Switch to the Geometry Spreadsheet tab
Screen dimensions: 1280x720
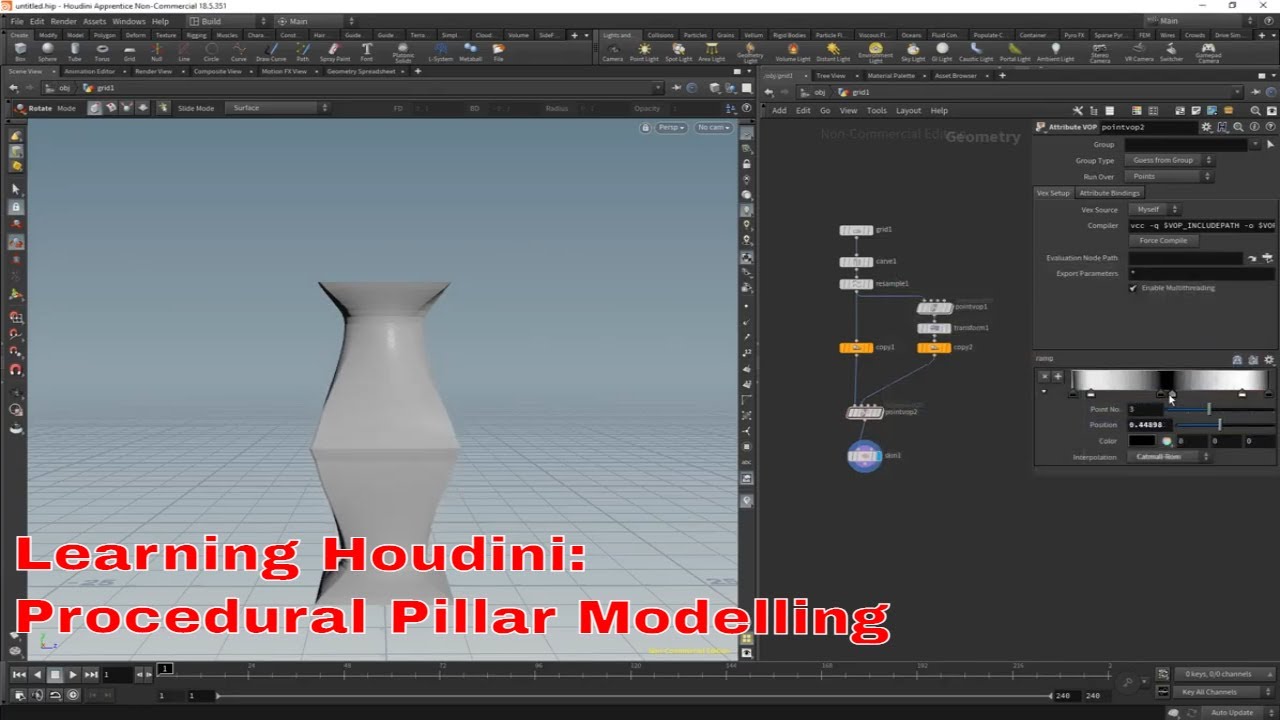pyautogui.click(x=361, y=72)
